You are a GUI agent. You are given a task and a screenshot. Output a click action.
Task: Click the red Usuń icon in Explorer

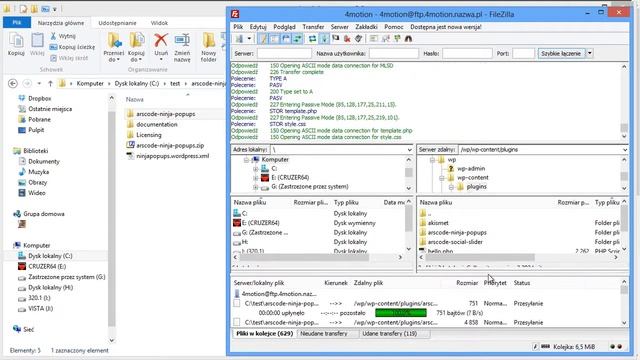tap(161, 40)
